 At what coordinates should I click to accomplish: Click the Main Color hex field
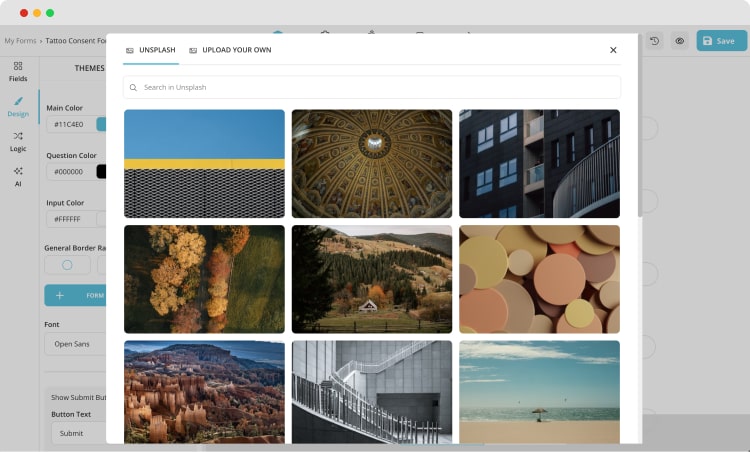[x=70, y=125]
